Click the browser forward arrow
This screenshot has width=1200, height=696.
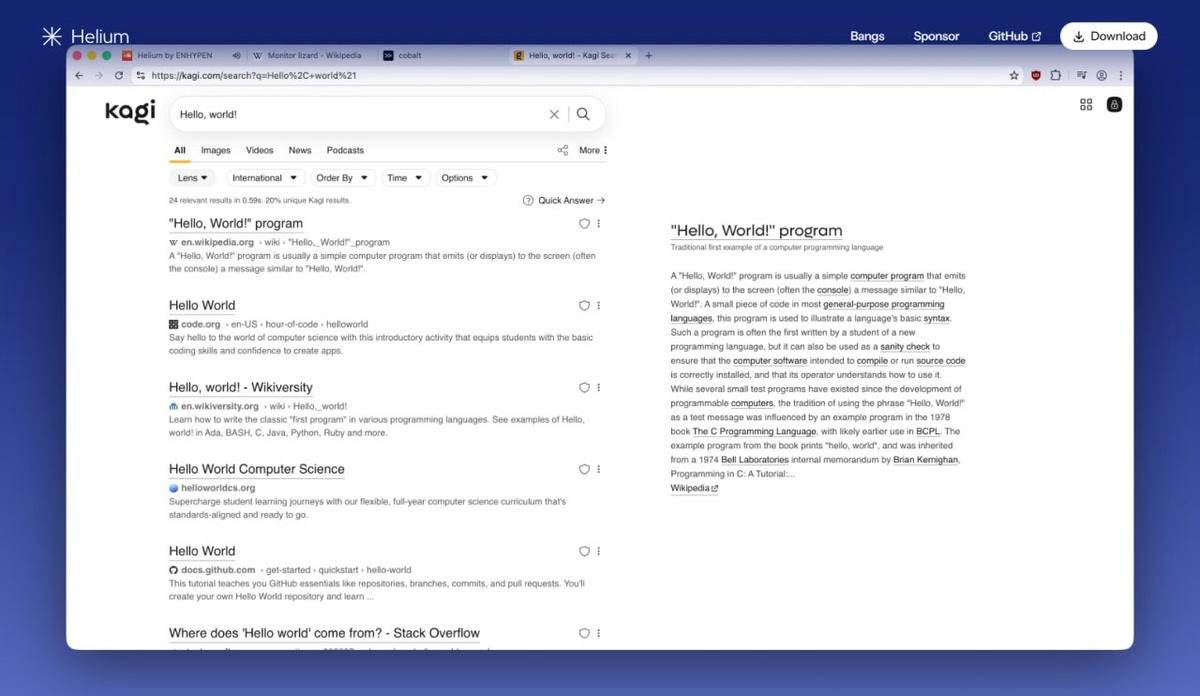click(99, 75)
